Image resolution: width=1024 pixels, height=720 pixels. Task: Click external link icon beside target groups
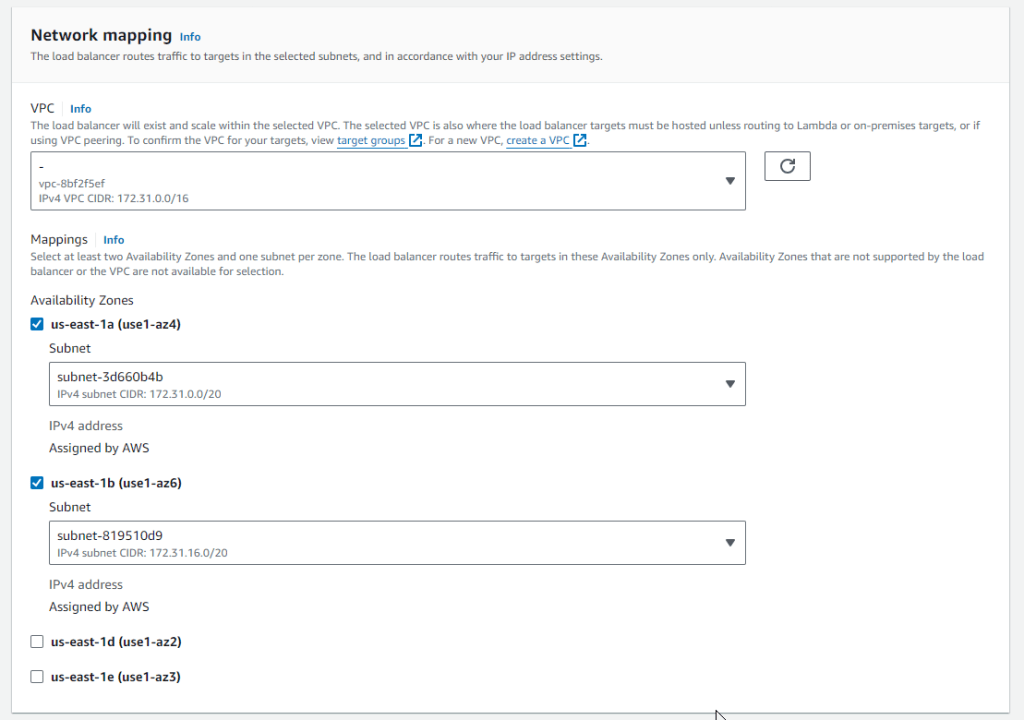click(x=415, y=141)
